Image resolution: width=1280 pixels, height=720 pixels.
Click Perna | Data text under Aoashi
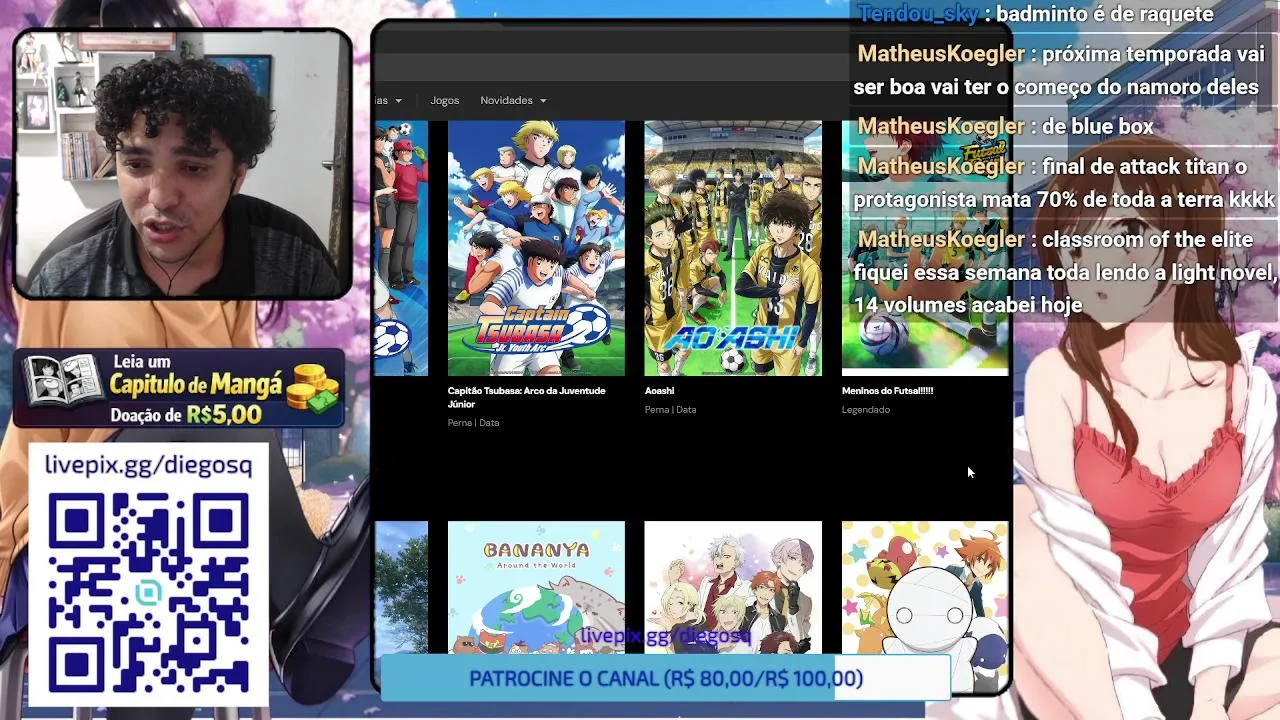click(670, 410)
